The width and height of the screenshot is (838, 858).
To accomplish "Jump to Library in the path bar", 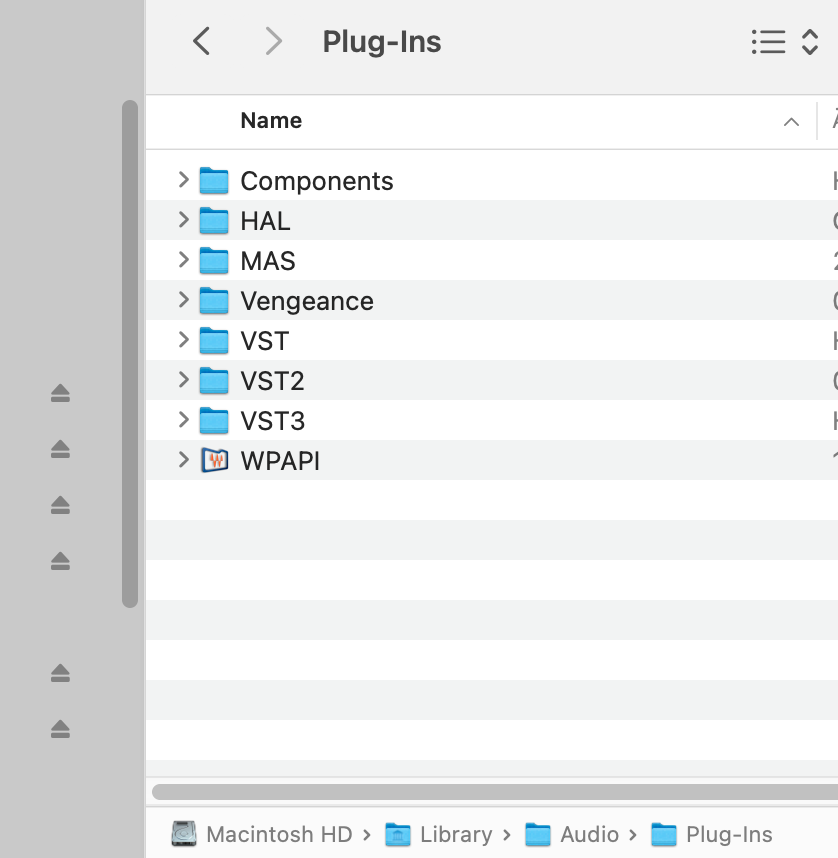I will point(456,834).
